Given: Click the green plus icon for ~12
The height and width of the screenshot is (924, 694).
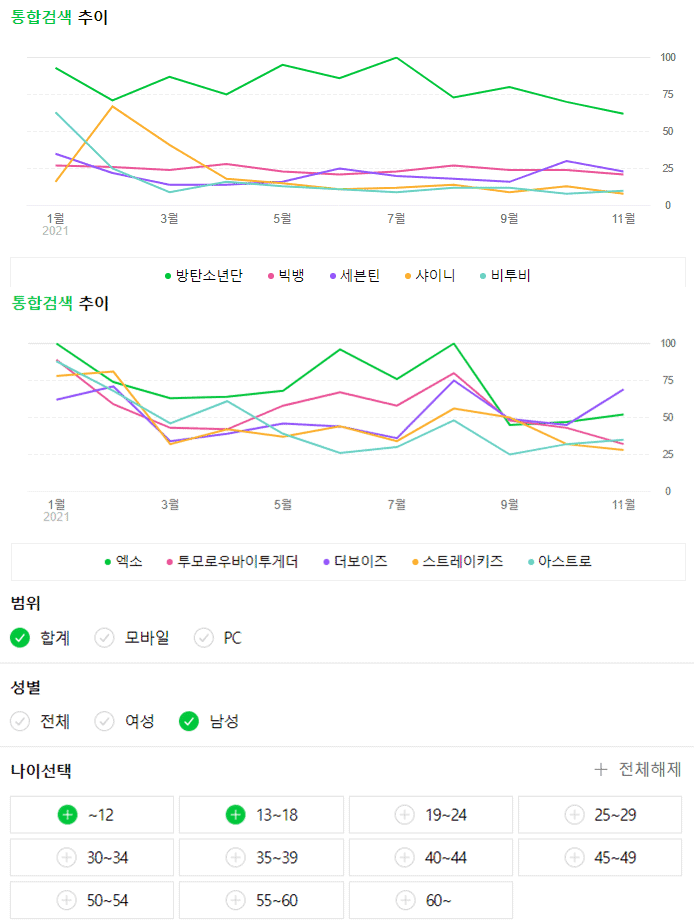Looking at the screenshot, I should 66,815.
